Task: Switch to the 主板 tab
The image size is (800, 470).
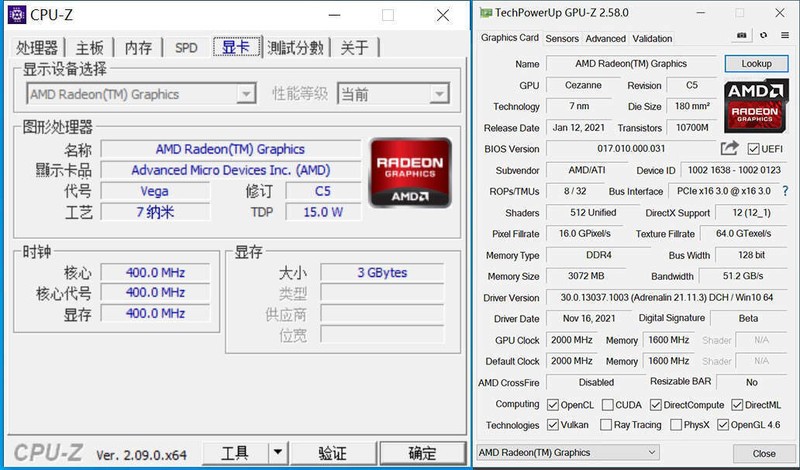Action: [89, 48]
